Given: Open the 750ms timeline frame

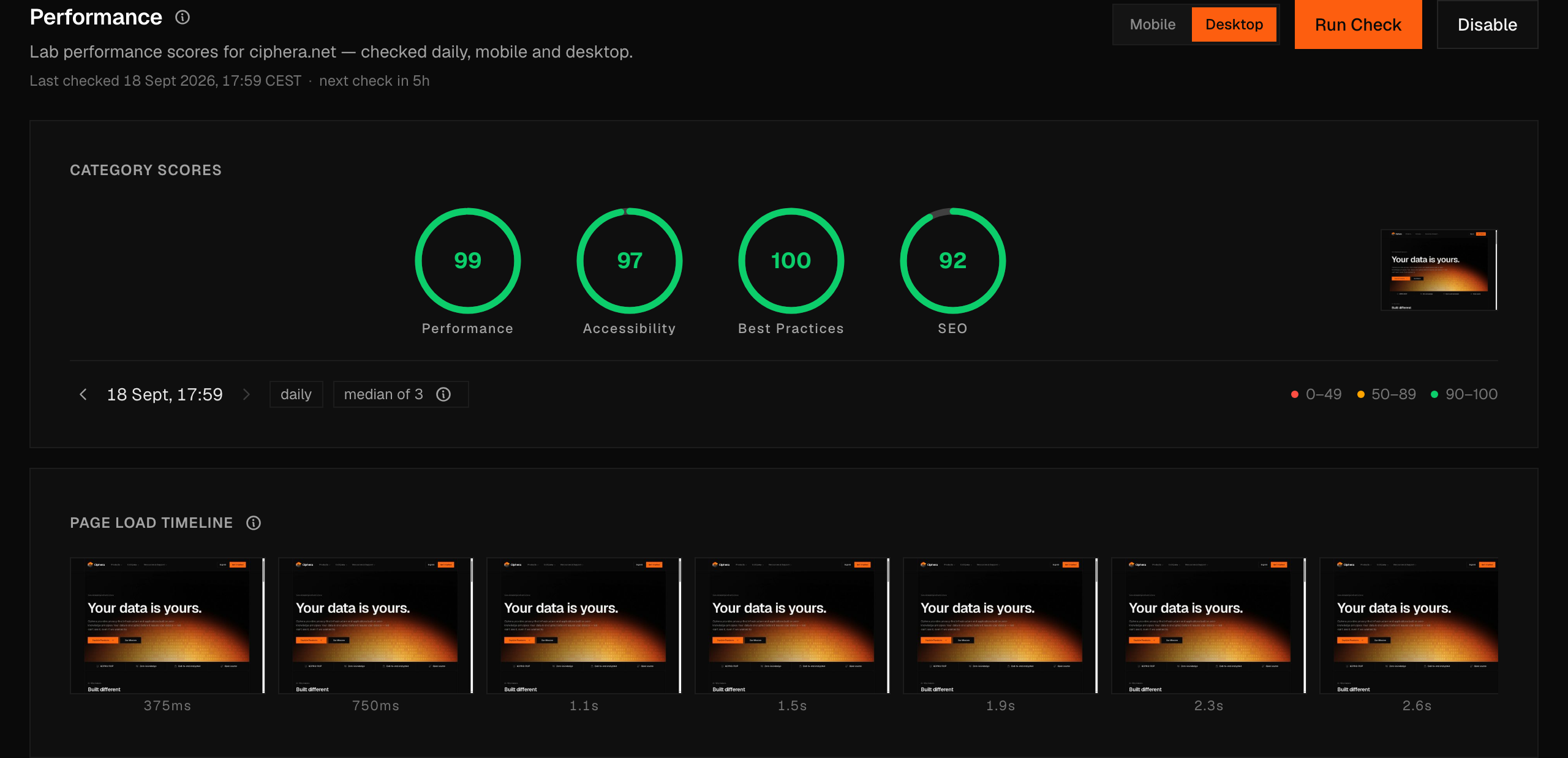Looking at the screenshot, I should click(375, 626).
